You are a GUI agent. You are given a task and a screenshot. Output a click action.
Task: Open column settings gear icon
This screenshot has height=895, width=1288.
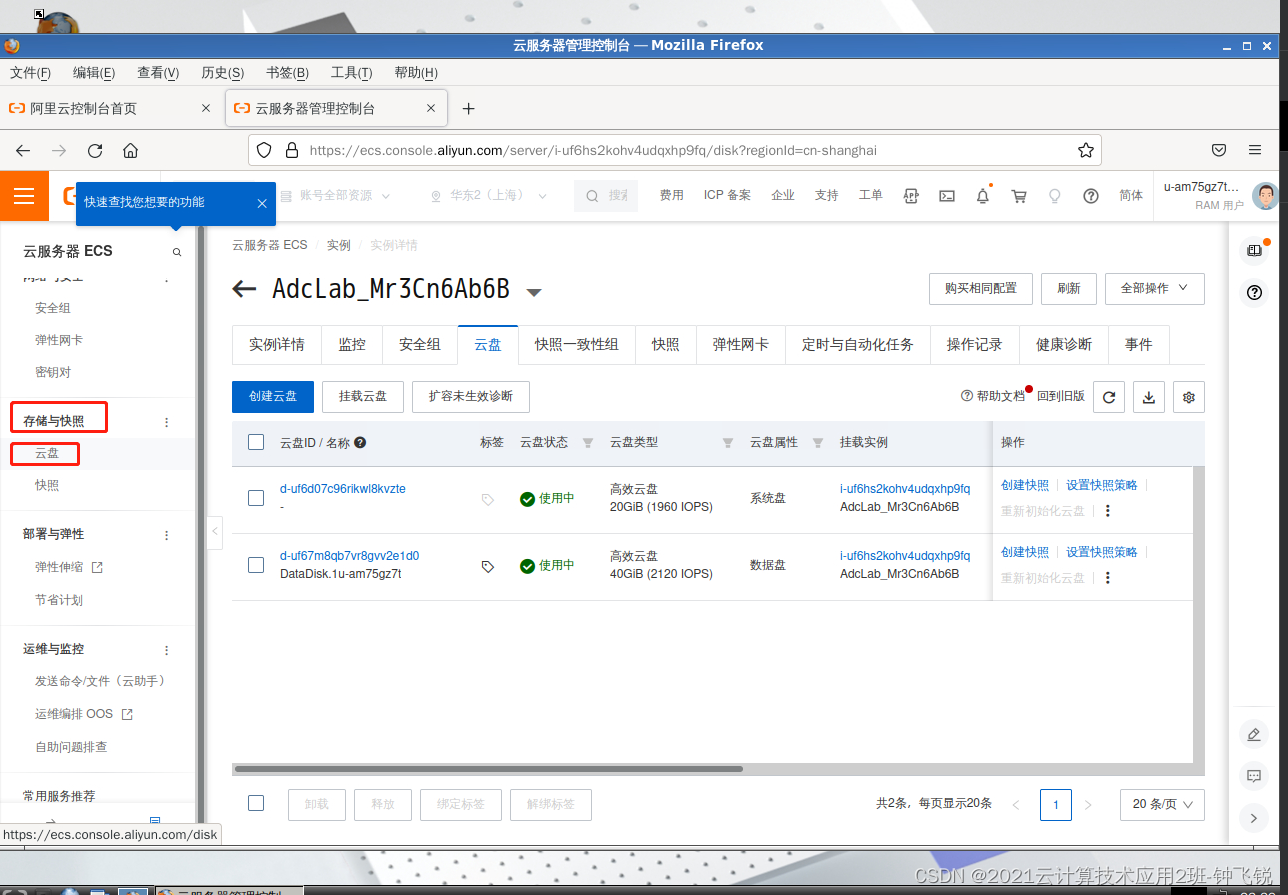[x=1189, y=397]
